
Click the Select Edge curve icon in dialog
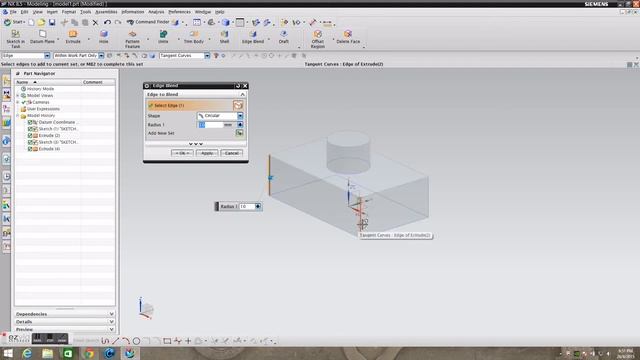click(x=238, y=105)
